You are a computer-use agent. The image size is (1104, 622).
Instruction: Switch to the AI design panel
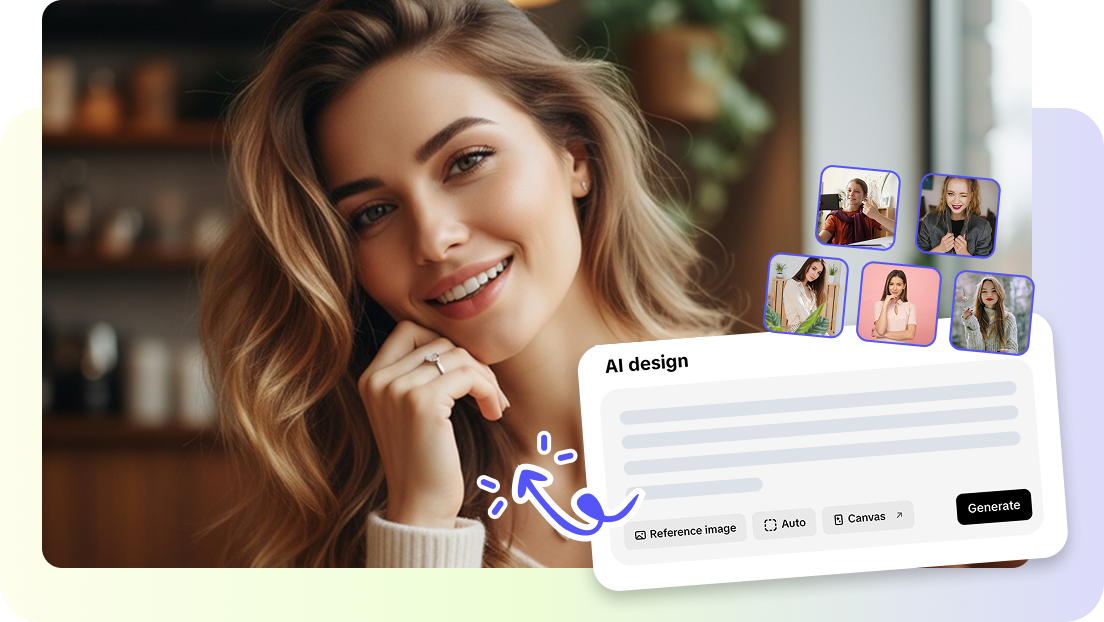[x=646, y=362]
